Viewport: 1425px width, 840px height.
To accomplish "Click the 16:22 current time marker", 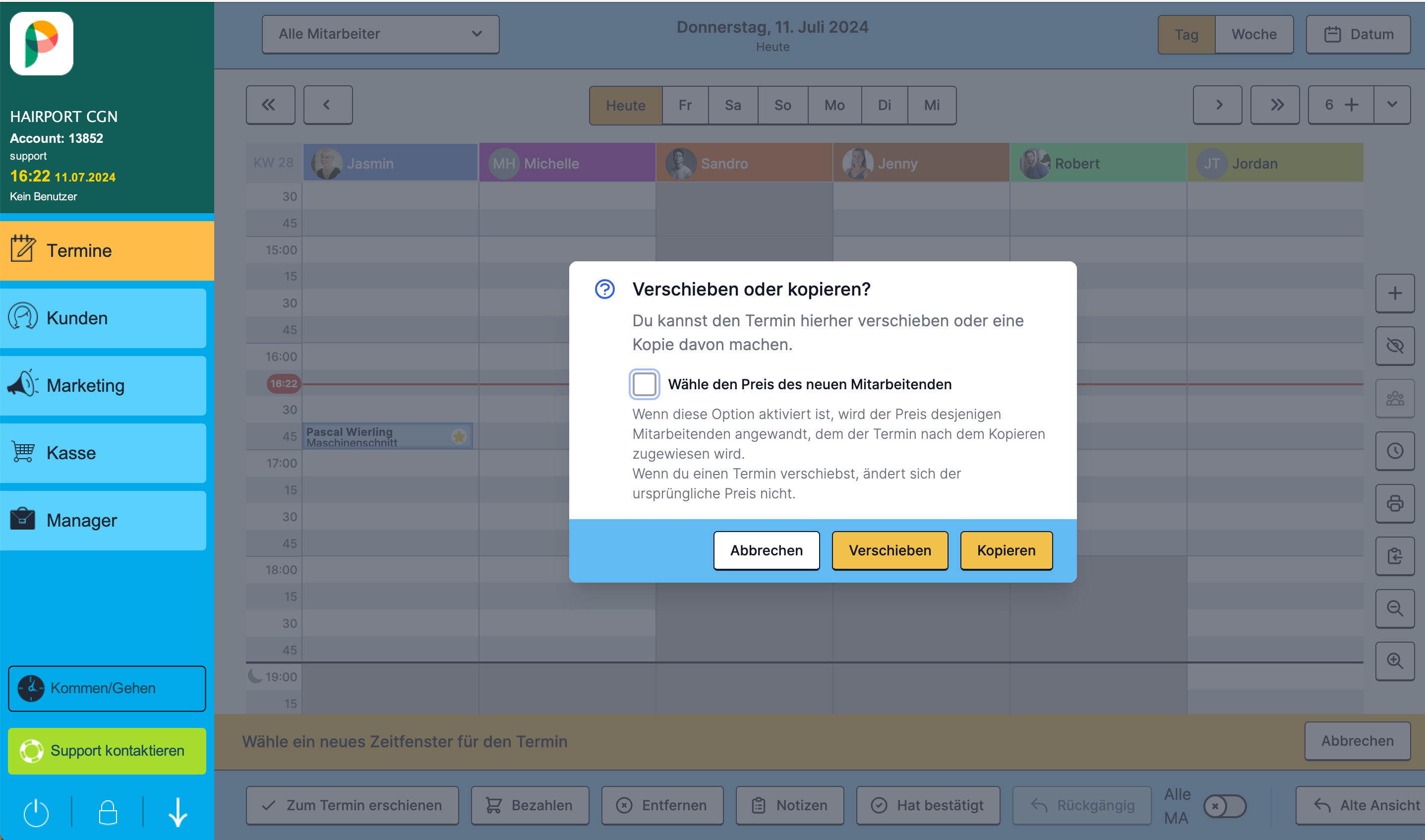I will [284, 384].
